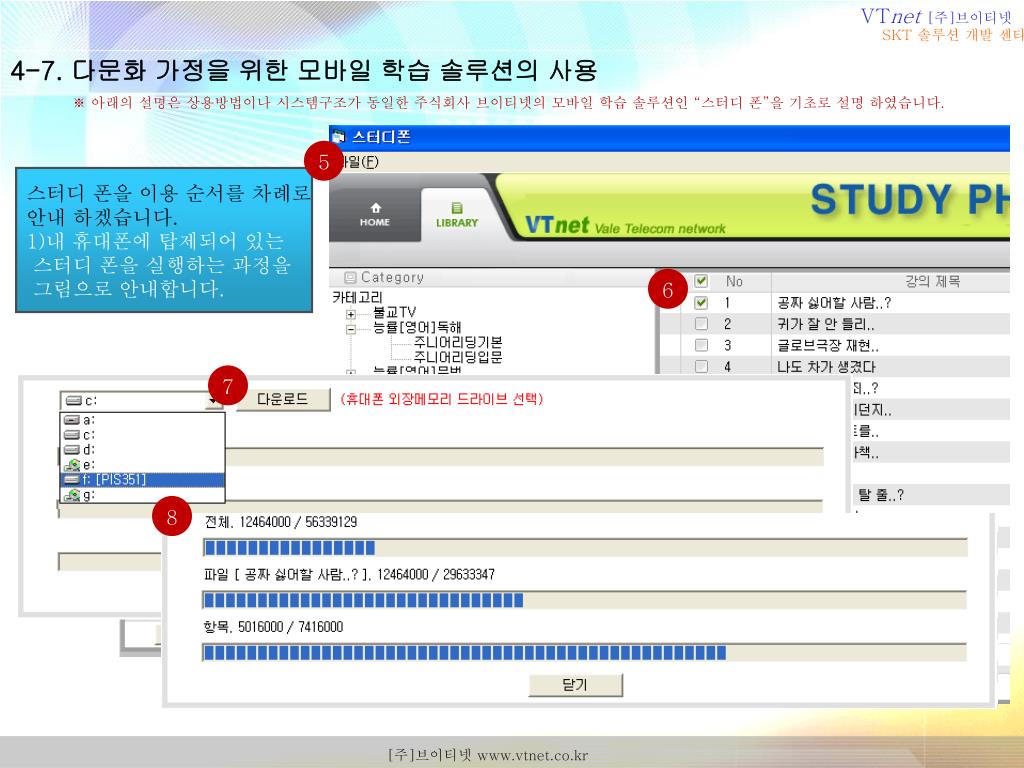
Task: Collapse the 능률[영어]독해 category node
Action: [351, 329]
